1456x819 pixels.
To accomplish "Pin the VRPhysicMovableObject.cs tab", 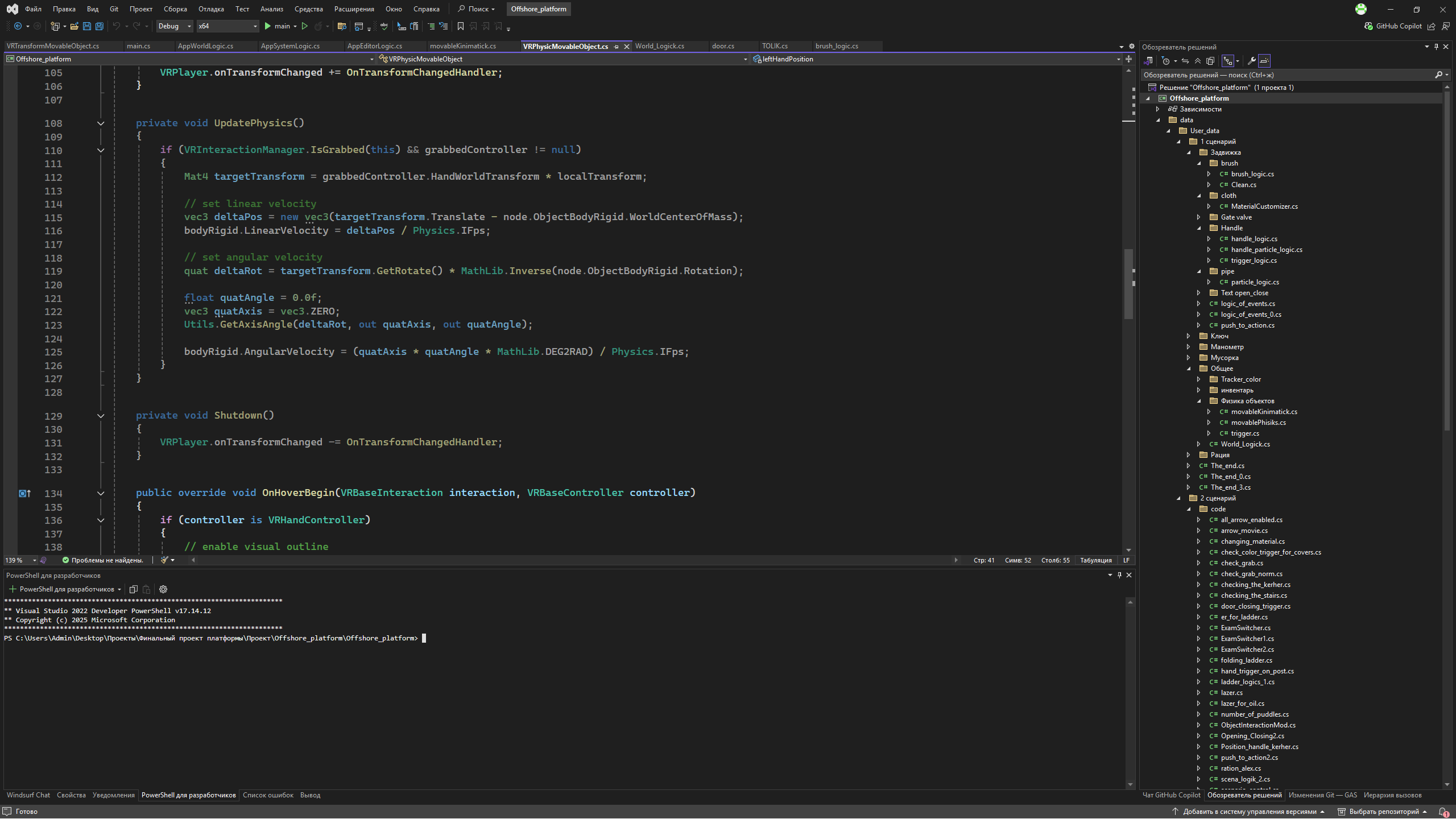I will 617,47.
